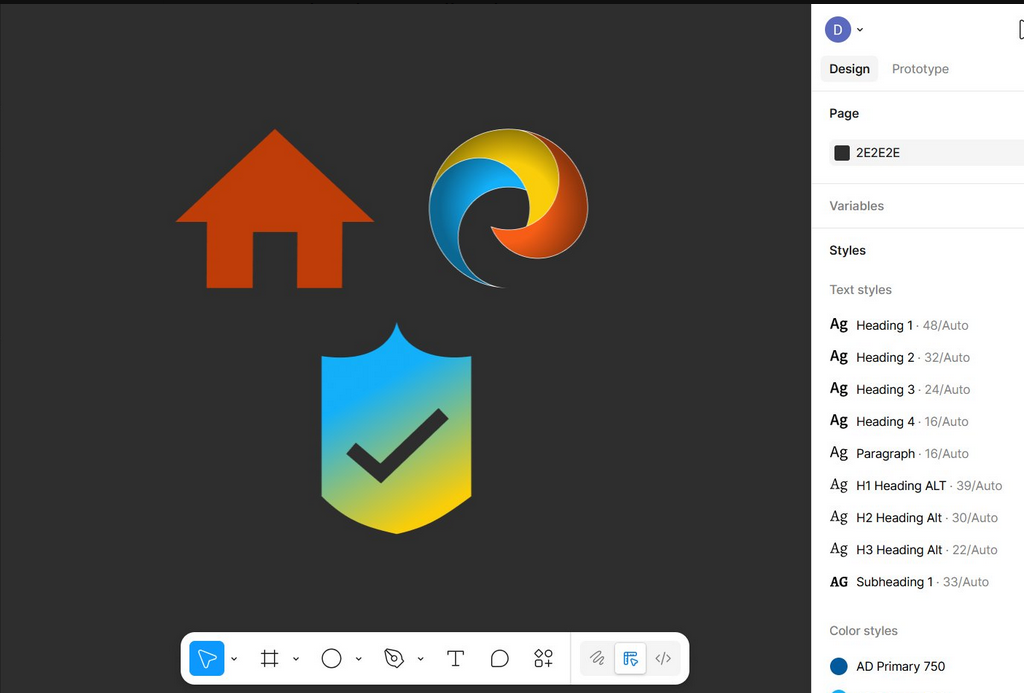This screenshot has height=693, width=1024.
Task: Open the Move tool options dropdown
Action: coord(234,659)
